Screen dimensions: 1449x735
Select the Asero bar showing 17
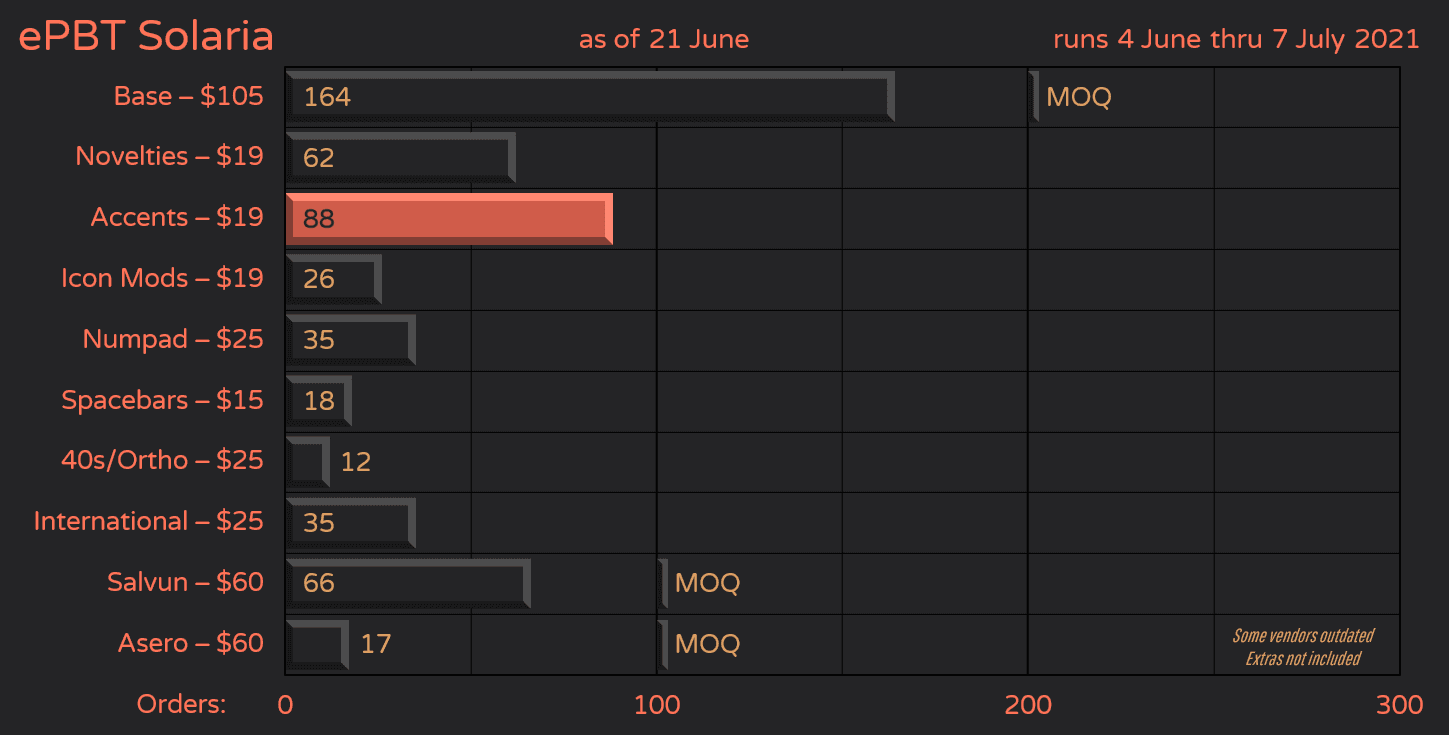[315, 644]
